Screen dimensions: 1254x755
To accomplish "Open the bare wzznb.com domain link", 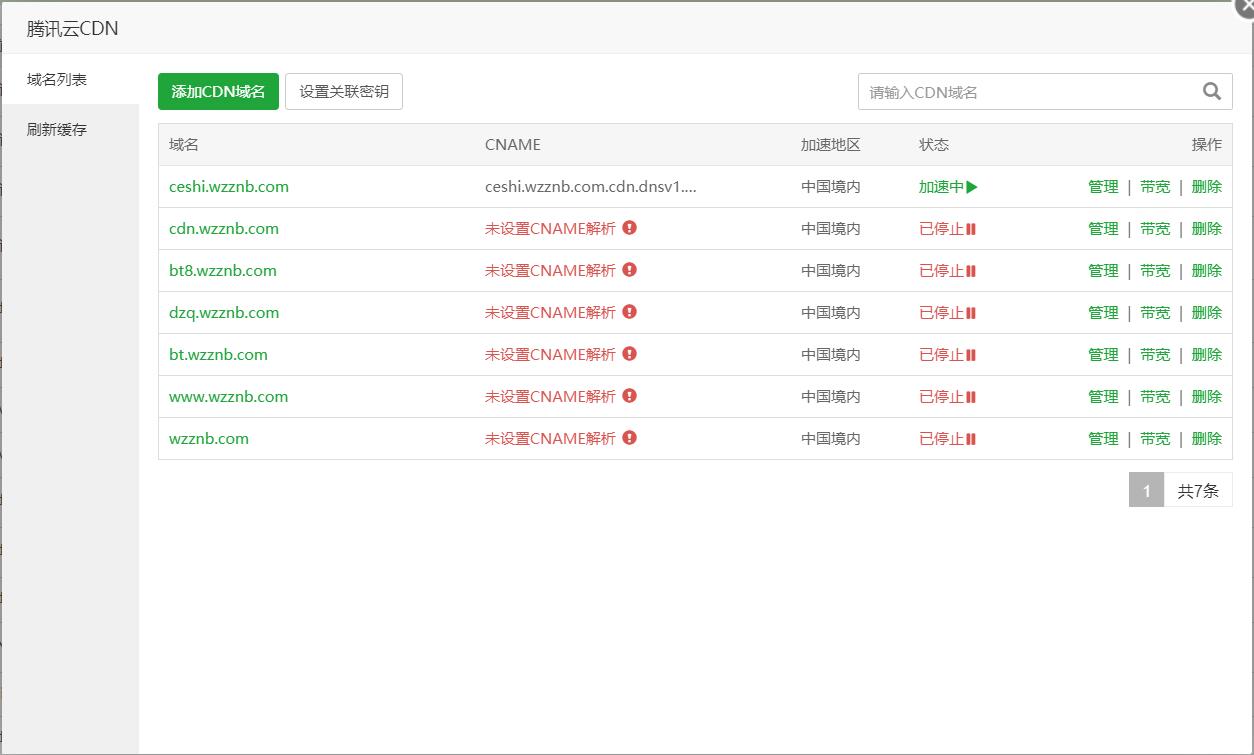I will pyautogui.click(x=209, y=439).
